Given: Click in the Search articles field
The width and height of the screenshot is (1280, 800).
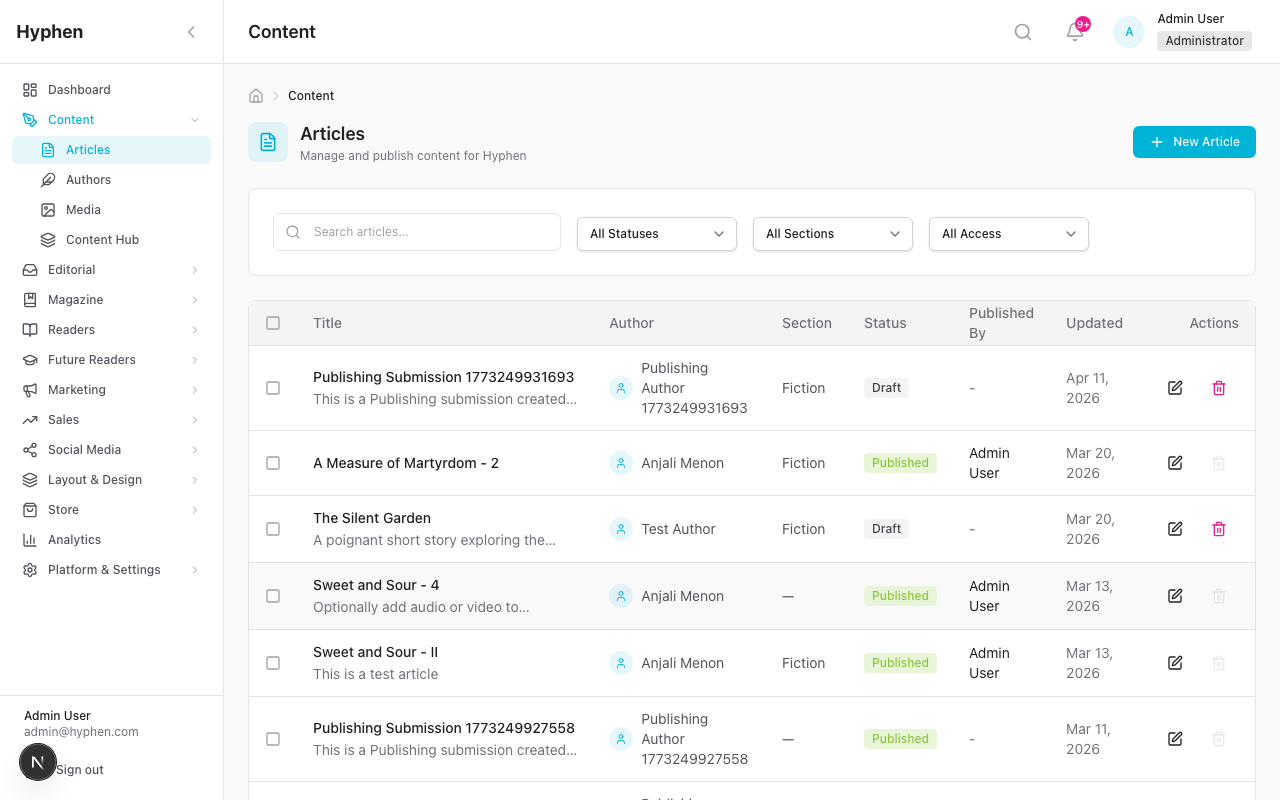Looking at the screenshot, I should click(430, 232).
